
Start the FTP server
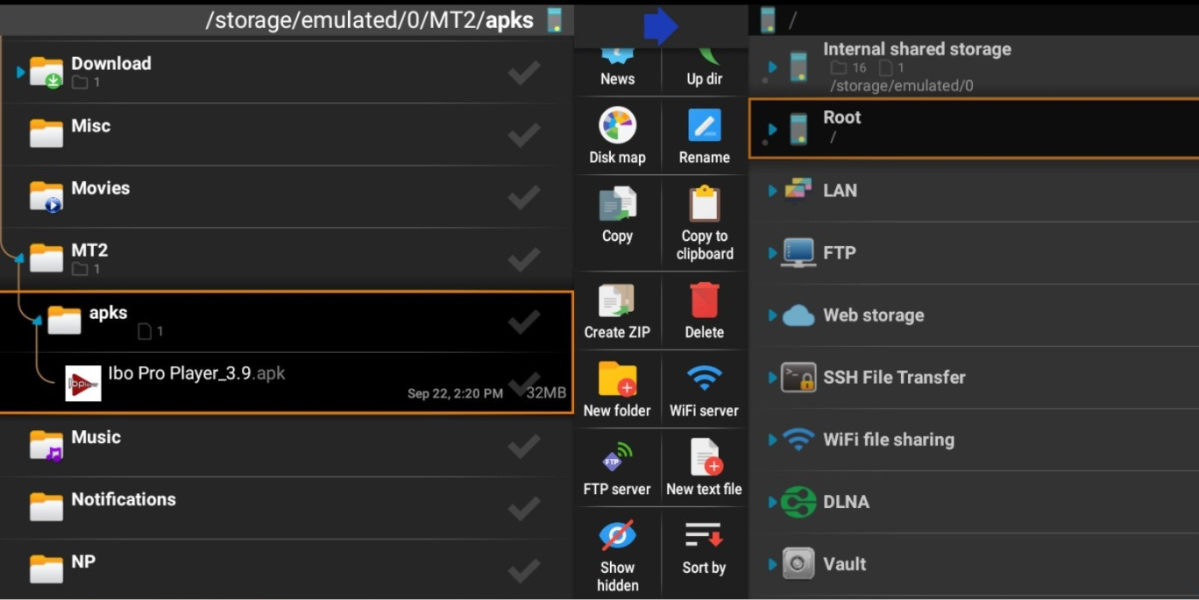pyautogui.click(x=617, y=467)
